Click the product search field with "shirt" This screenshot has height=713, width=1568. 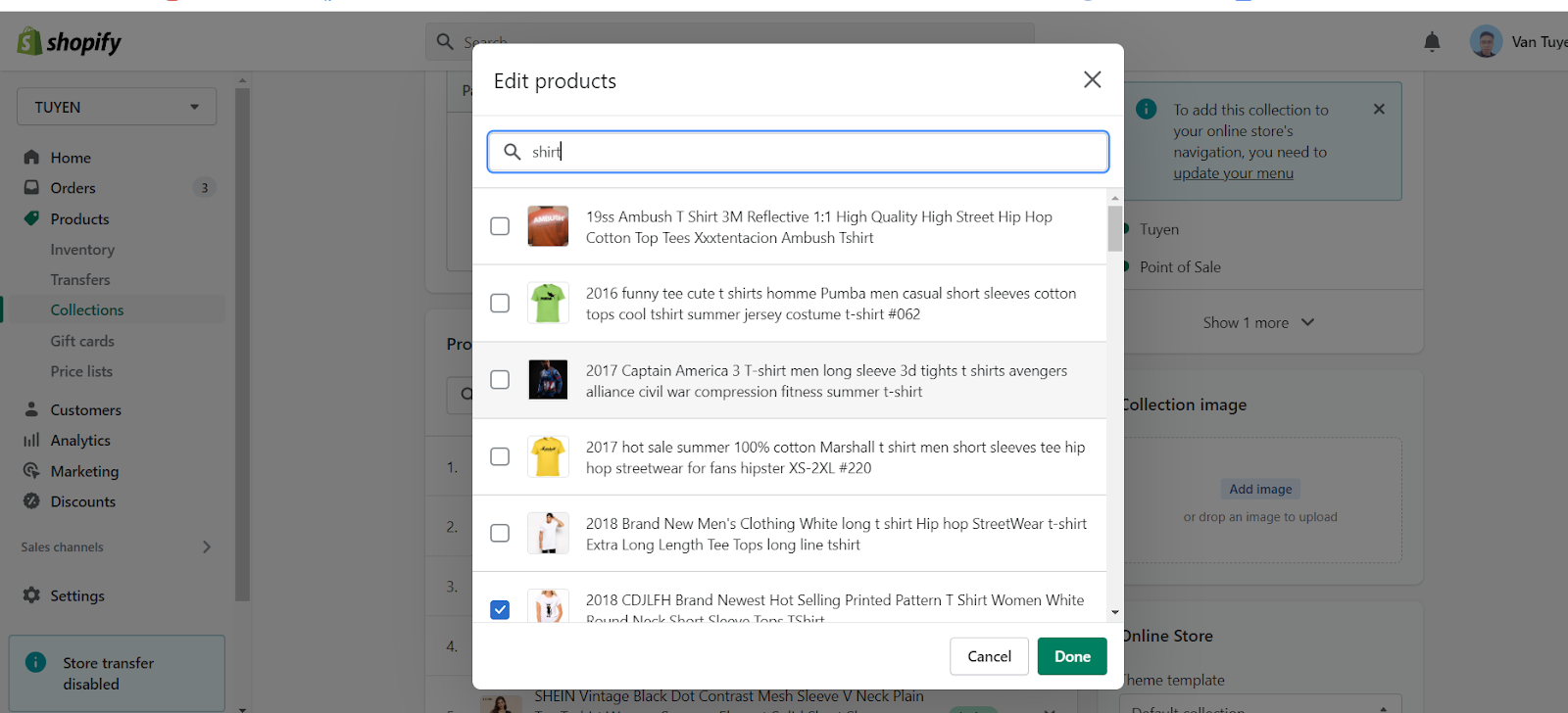[x=798, y=152]
